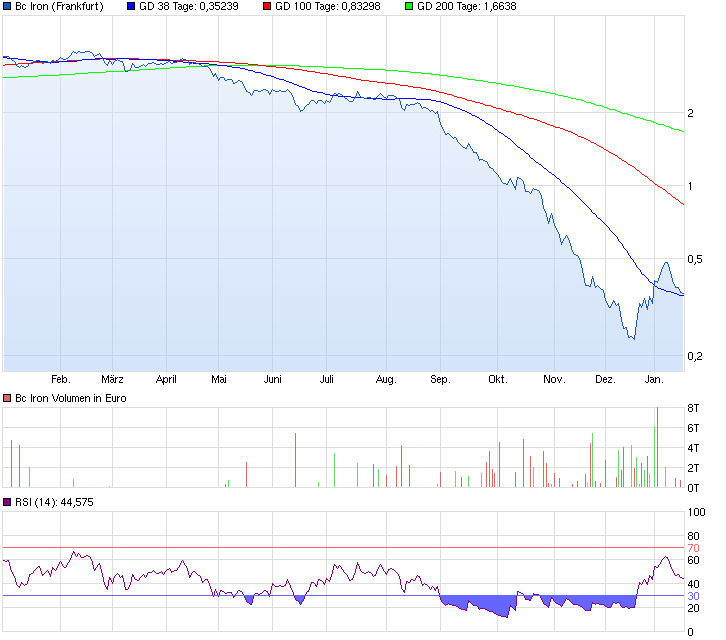Viewport: 726px width, 640px height.
Task: Click the 'Mai' month axis label
Action: [219, 379]
